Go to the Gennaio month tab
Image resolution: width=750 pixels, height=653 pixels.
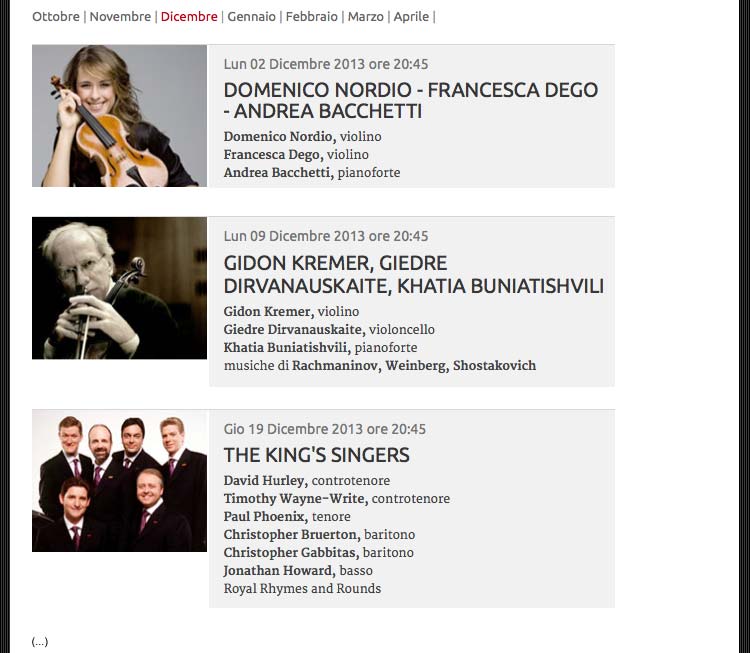[x=251, y=17]
